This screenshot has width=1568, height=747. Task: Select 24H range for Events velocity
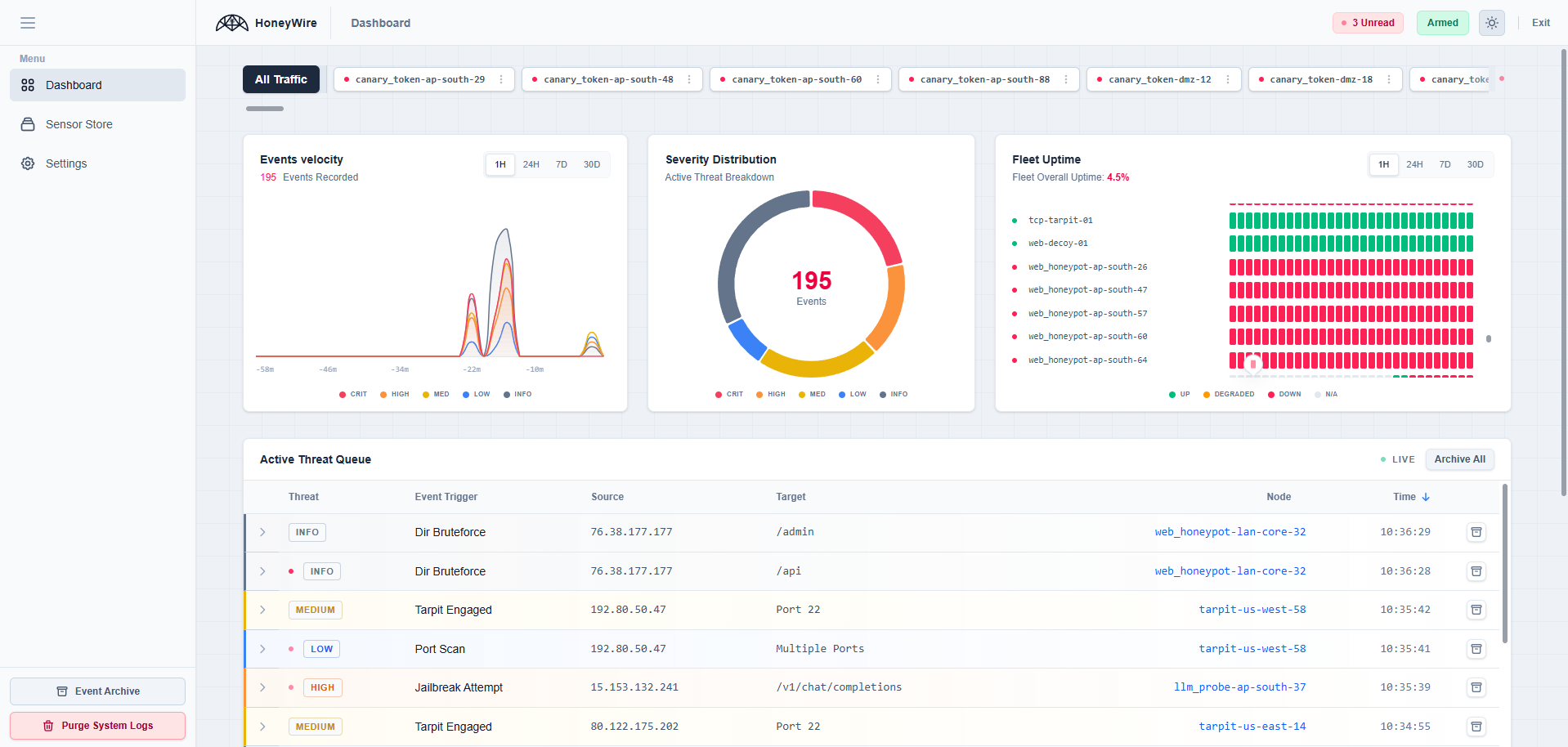click(531, 164)
